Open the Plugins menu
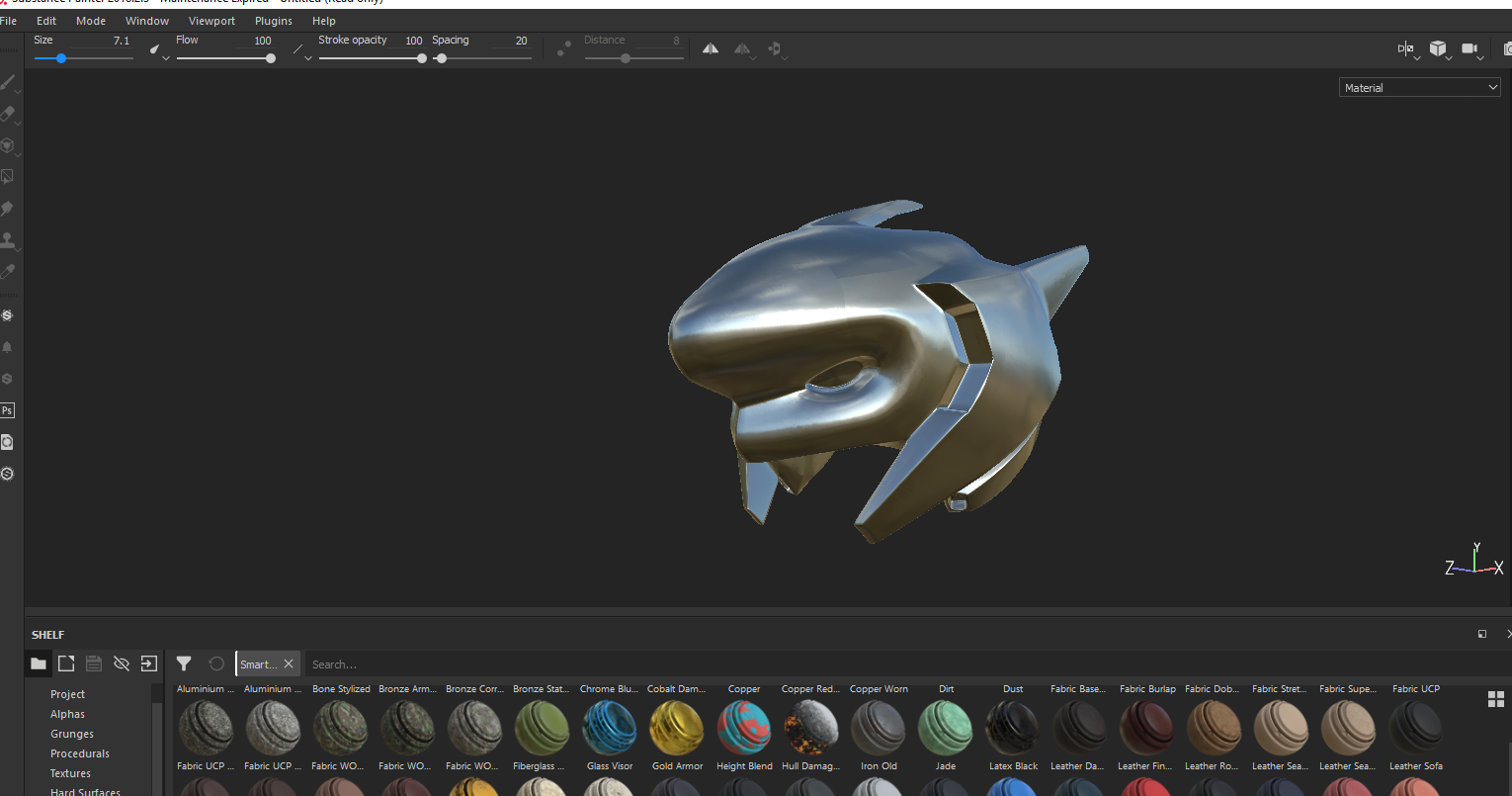The width and height of the screenshot is (1512, 796). [274, 21]
